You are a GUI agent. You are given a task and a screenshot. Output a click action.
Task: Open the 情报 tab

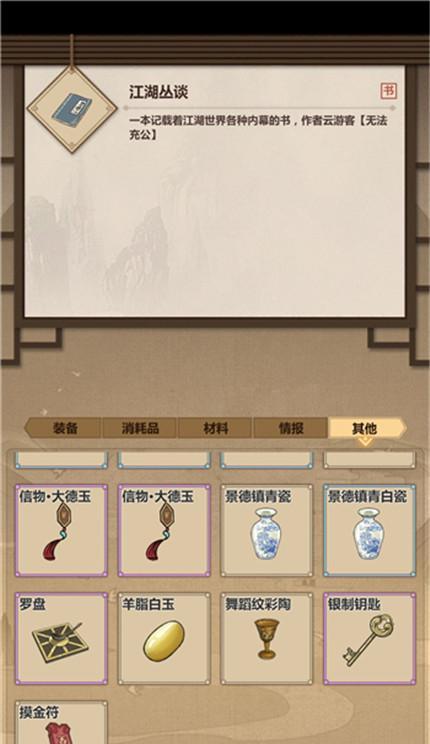(x=290, y=428)
